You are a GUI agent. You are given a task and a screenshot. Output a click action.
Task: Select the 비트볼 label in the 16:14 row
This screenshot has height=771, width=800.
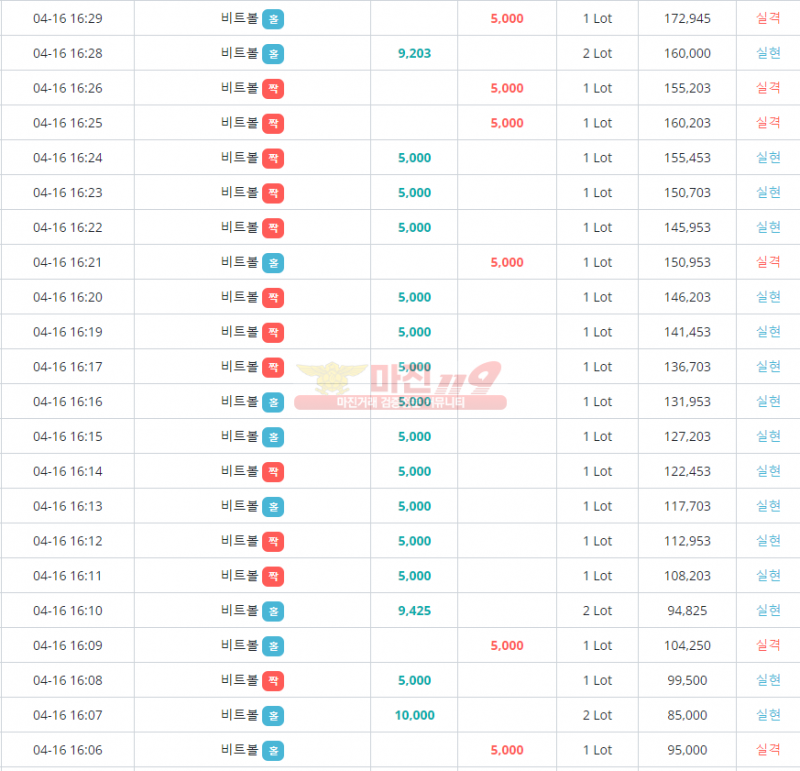pos(239,471)
